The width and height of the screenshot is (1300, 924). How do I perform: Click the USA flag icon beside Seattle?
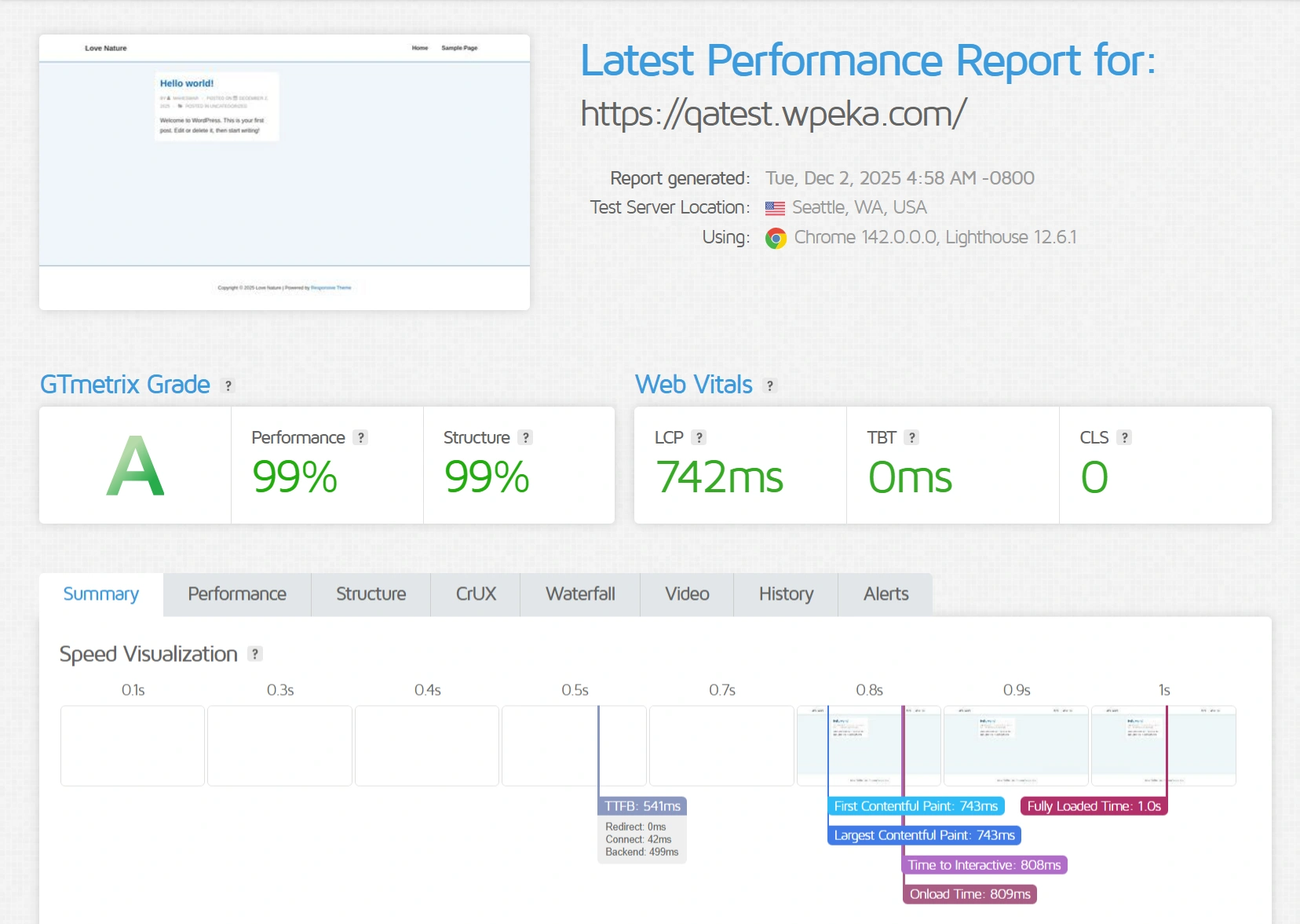click(775, 208)
